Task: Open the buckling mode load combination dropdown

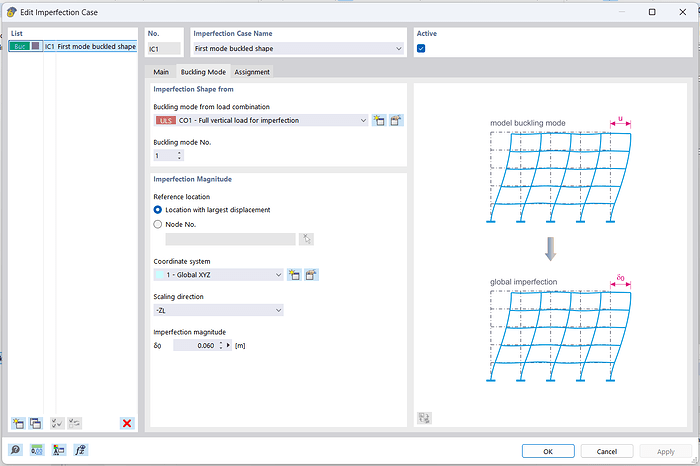Action: point(362,121)
